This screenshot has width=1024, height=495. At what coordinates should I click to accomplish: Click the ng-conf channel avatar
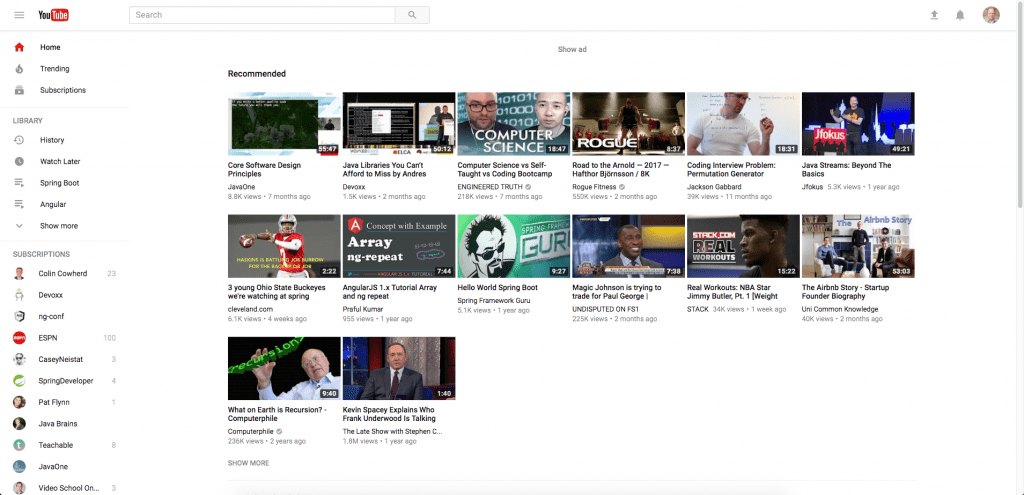click(x=20, y=317)
